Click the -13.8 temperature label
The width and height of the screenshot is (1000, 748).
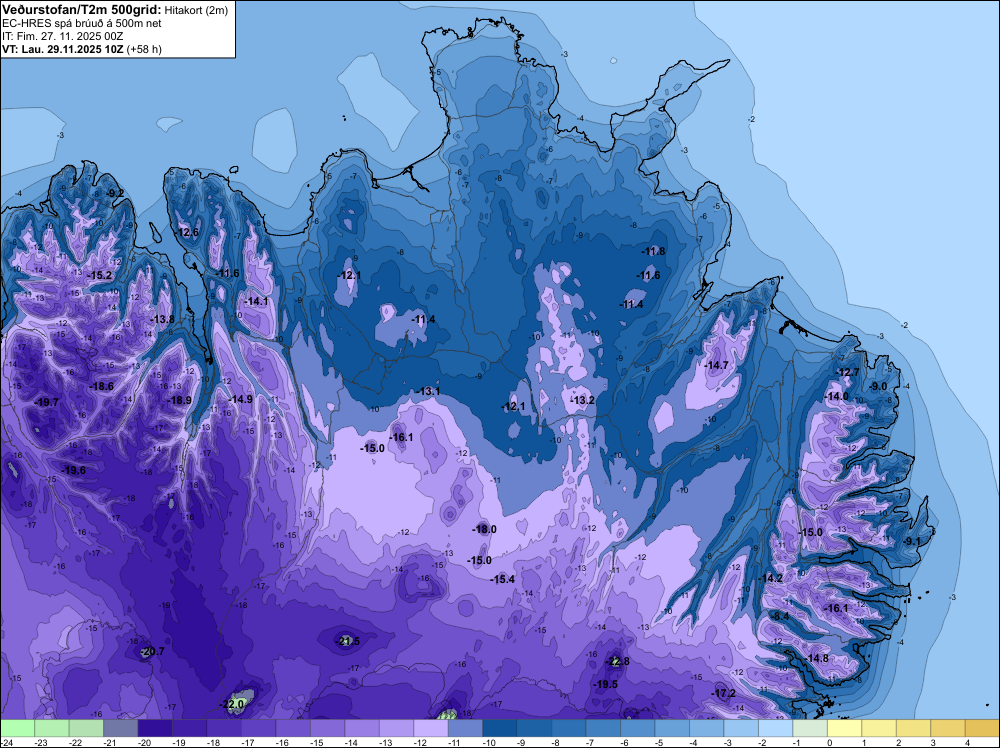point(163,319)
